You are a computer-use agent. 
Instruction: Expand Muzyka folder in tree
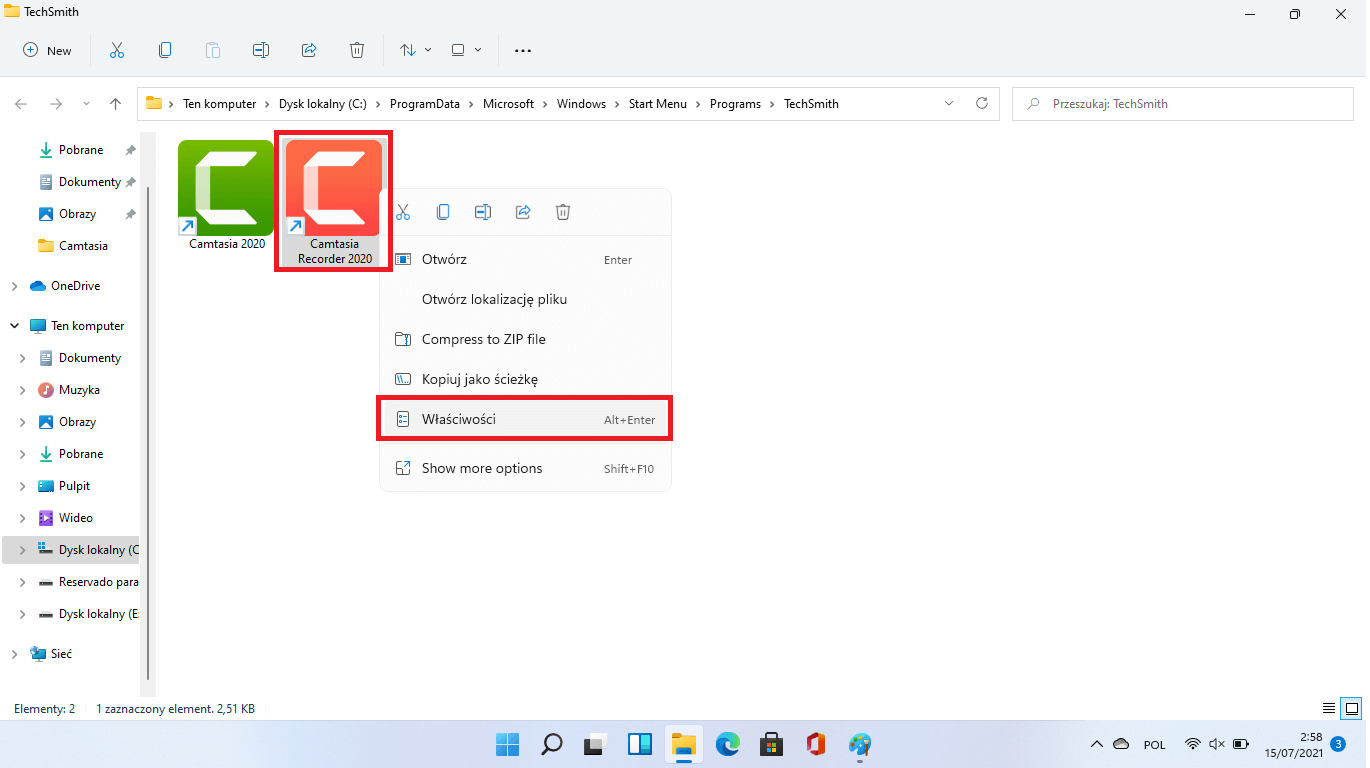[23, 390]
